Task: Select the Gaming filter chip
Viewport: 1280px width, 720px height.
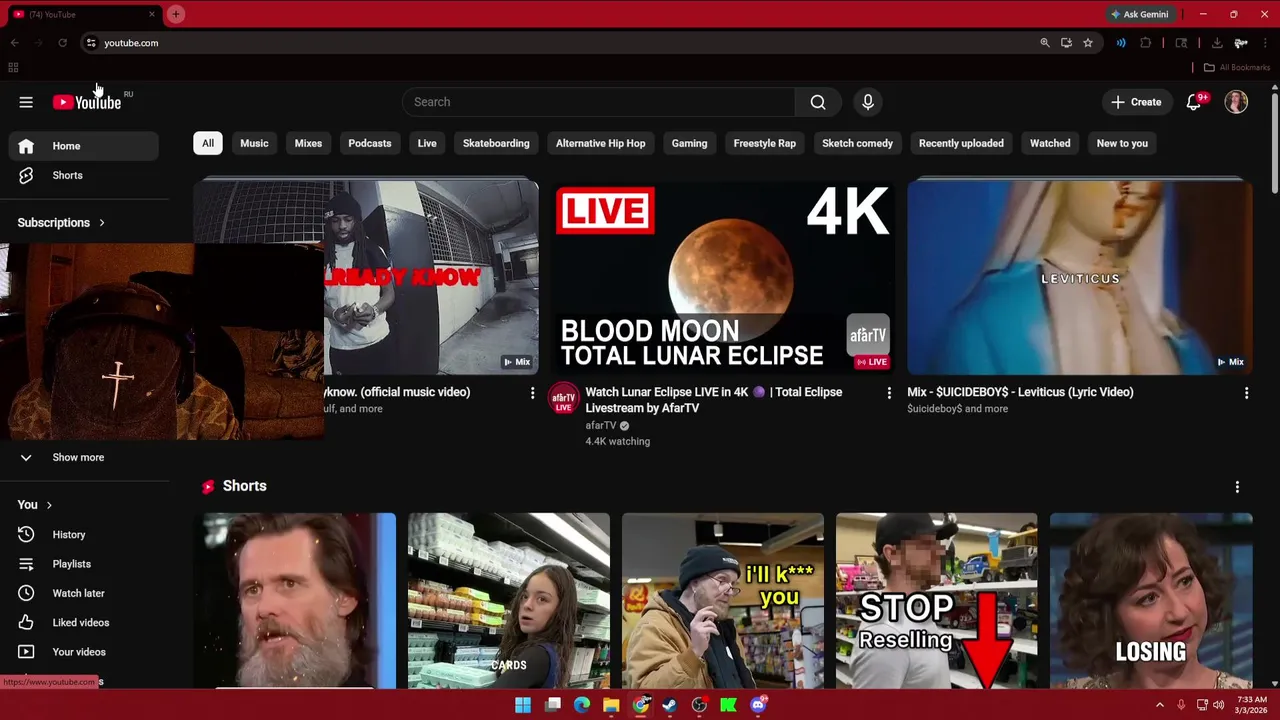Action: [x=689, y=143]
